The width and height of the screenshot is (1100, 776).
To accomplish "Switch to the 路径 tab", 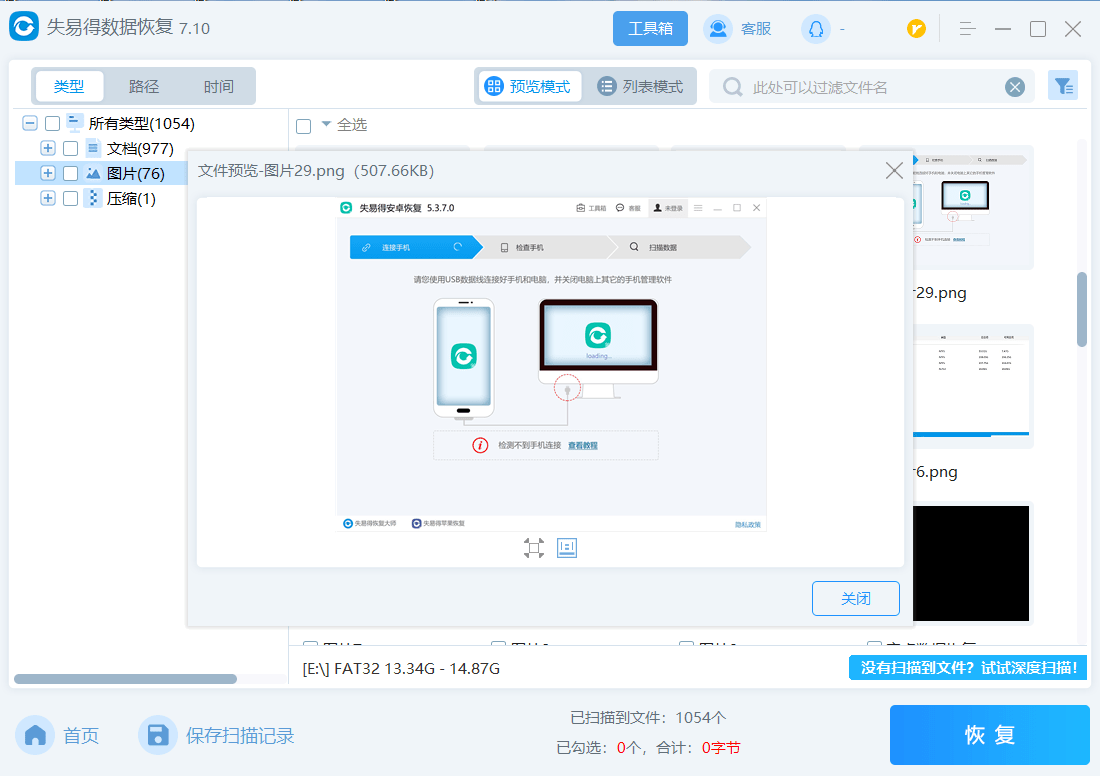I will (x=144, y=86).
